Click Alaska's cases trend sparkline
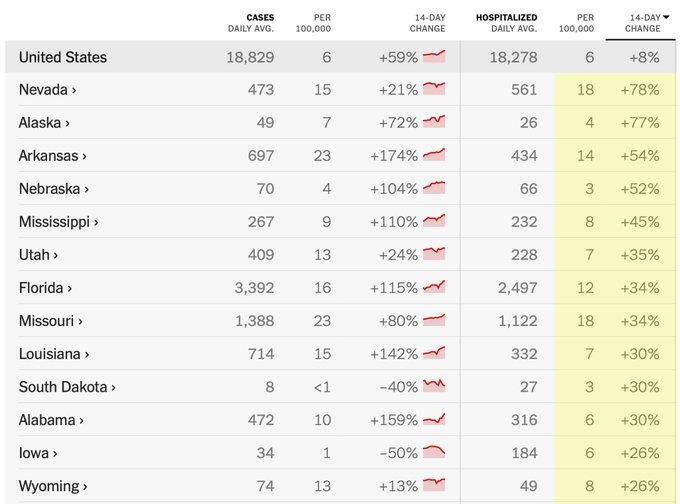 pyautogui.click(x=434, y=122)
